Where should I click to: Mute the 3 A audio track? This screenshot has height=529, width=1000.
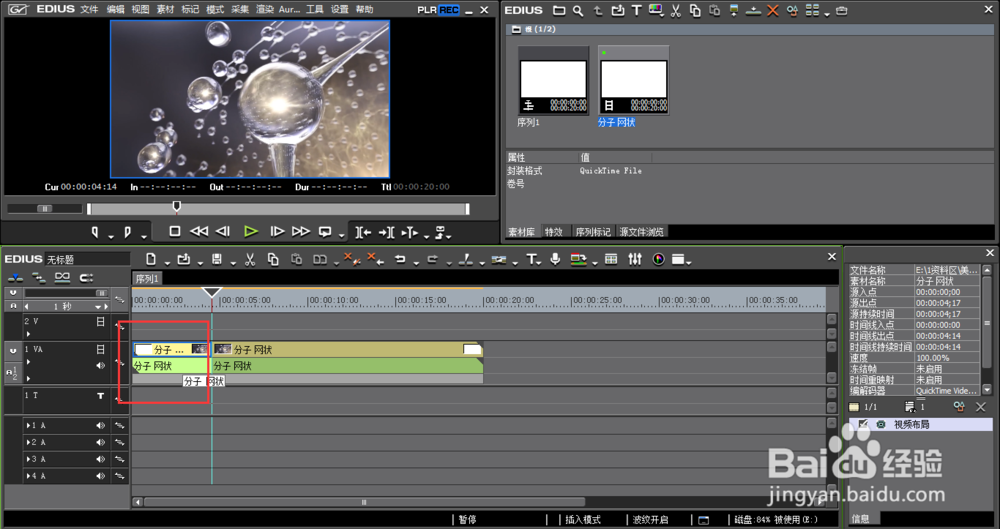click(x=100, y=459)
